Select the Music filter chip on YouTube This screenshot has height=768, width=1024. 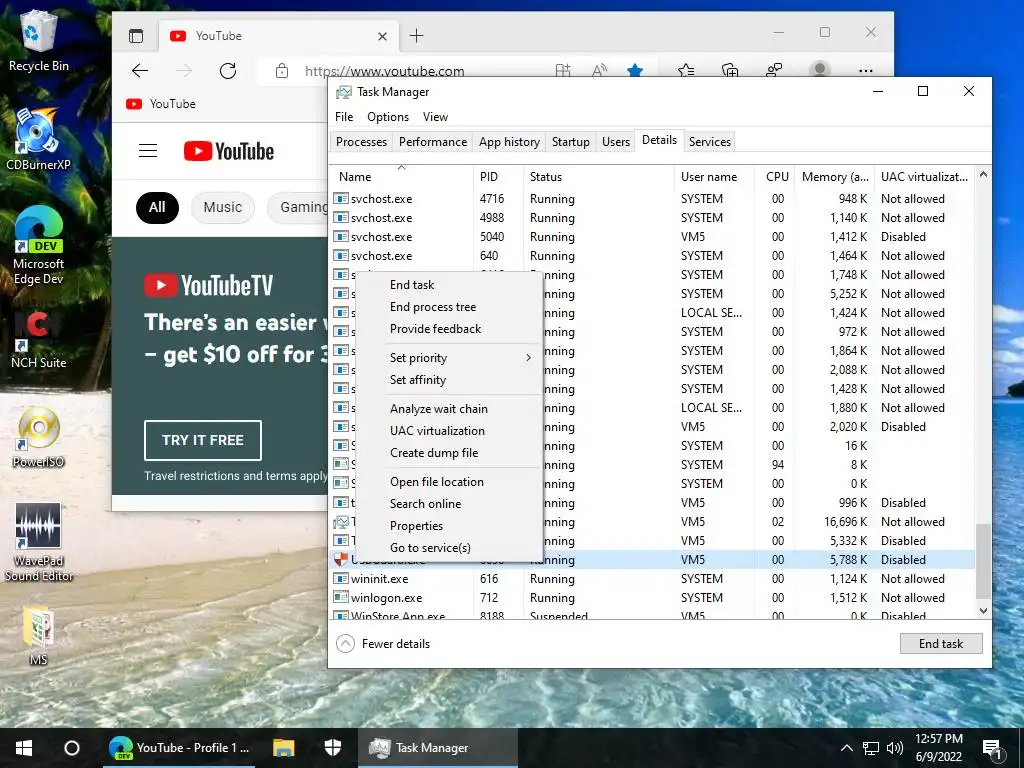pyautogui.click(x=223, y=208)
